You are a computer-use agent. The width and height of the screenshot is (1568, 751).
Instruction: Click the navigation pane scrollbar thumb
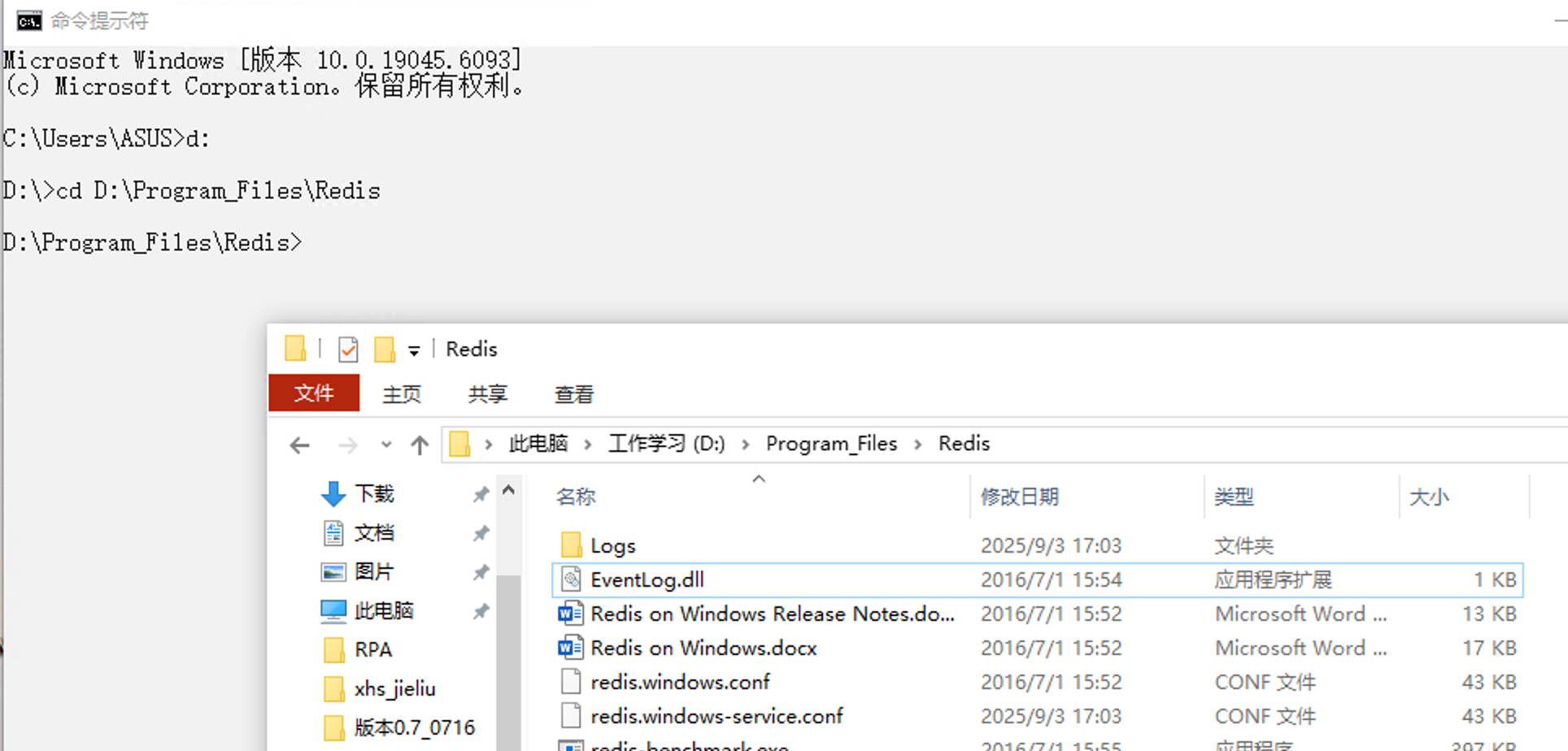click(x=508, y=662)
